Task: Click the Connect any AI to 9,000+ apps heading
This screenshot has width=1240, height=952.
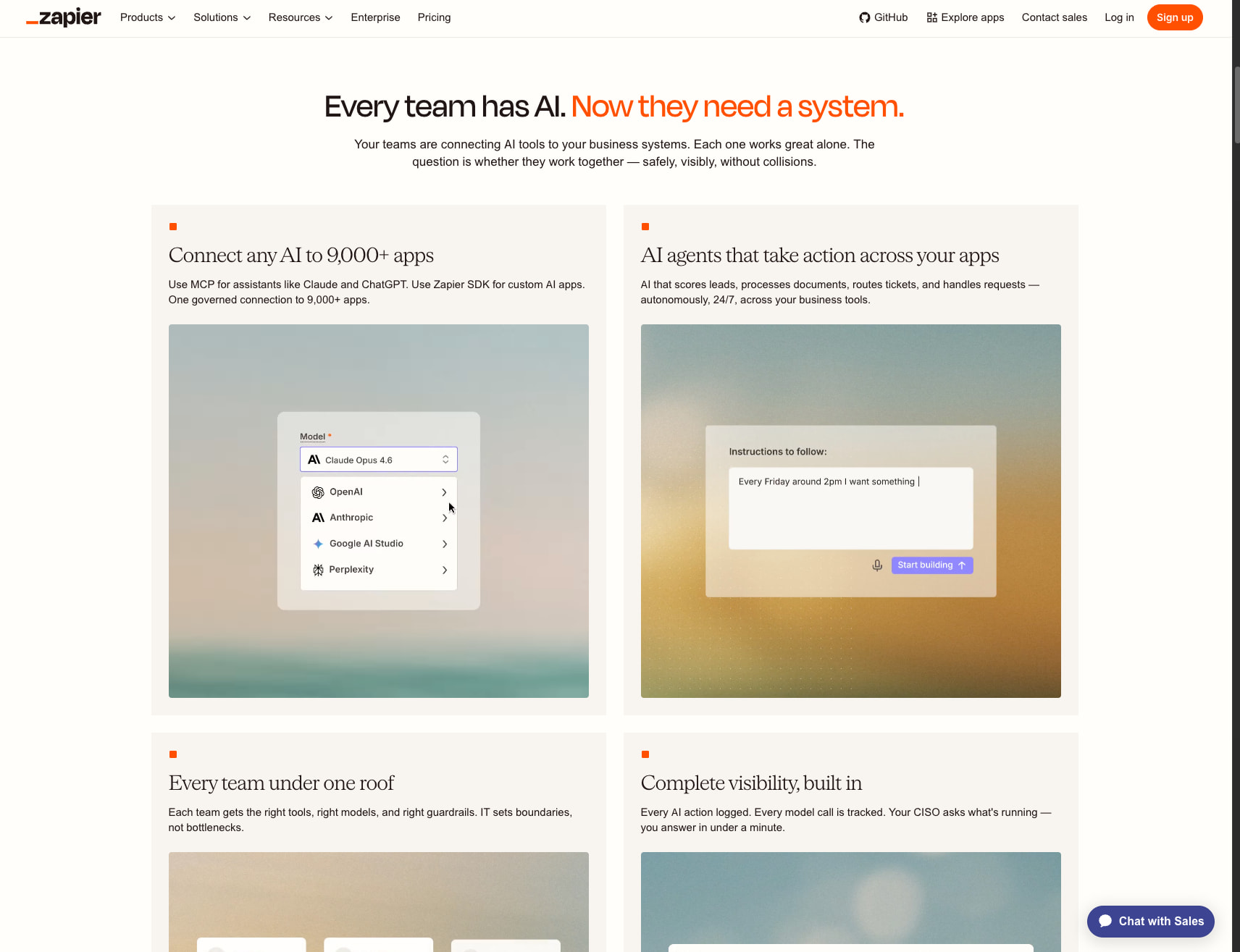Action: coord(301,255)
